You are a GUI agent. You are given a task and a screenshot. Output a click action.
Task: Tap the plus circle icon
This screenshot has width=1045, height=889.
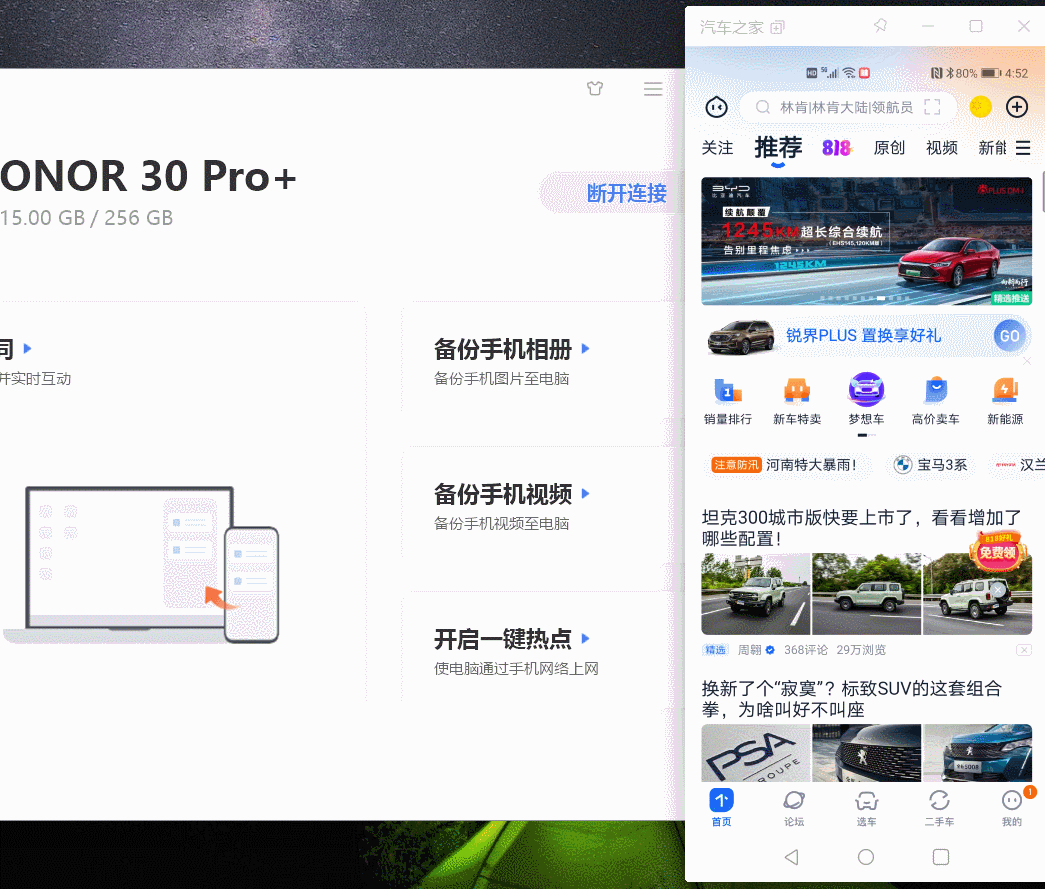pyautogui.click(x=1017, y=107)
